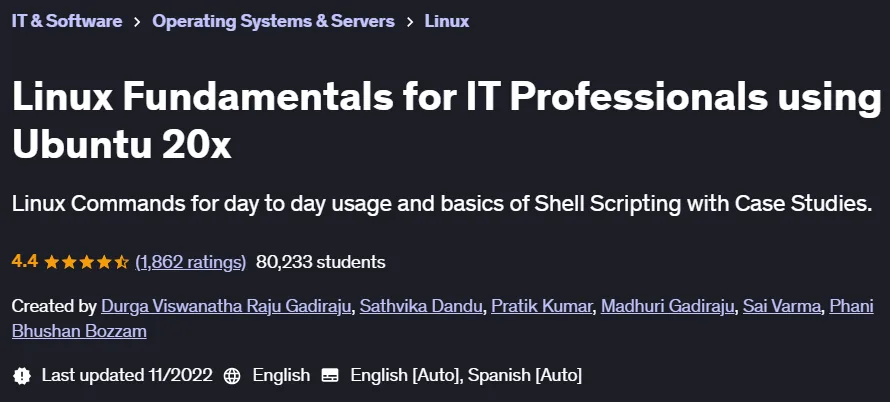Open the 1,862 ratings link

point(191,262)
